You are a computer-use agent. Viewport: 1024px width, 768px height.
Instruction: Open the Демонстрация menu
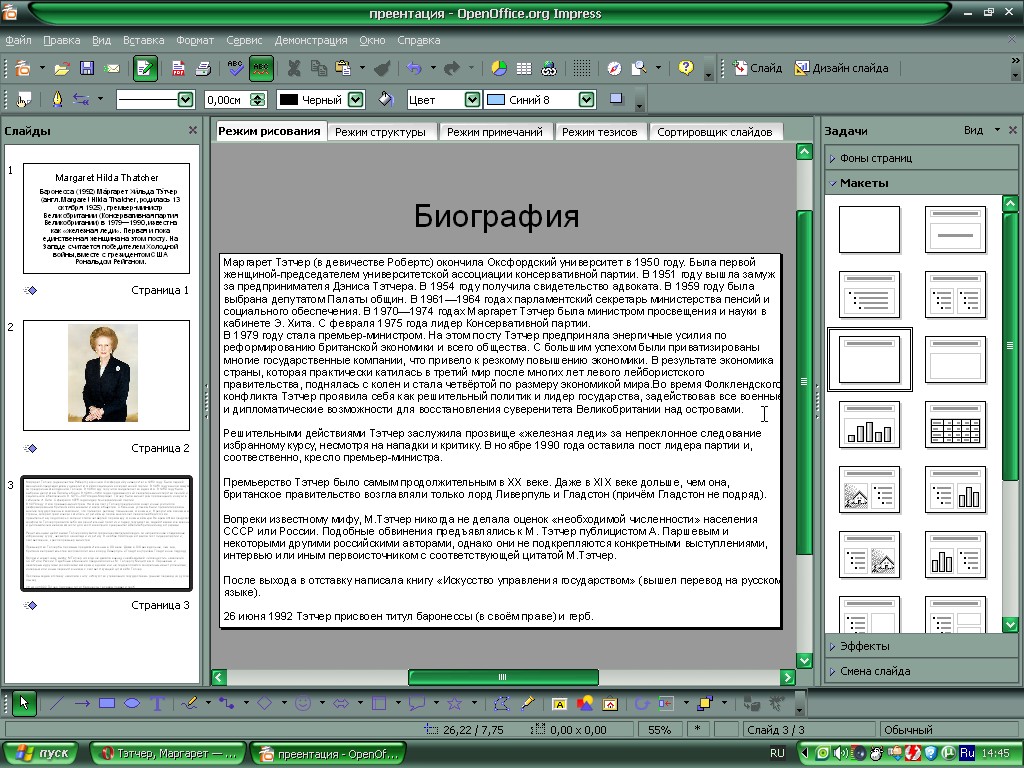coord(311,40)
